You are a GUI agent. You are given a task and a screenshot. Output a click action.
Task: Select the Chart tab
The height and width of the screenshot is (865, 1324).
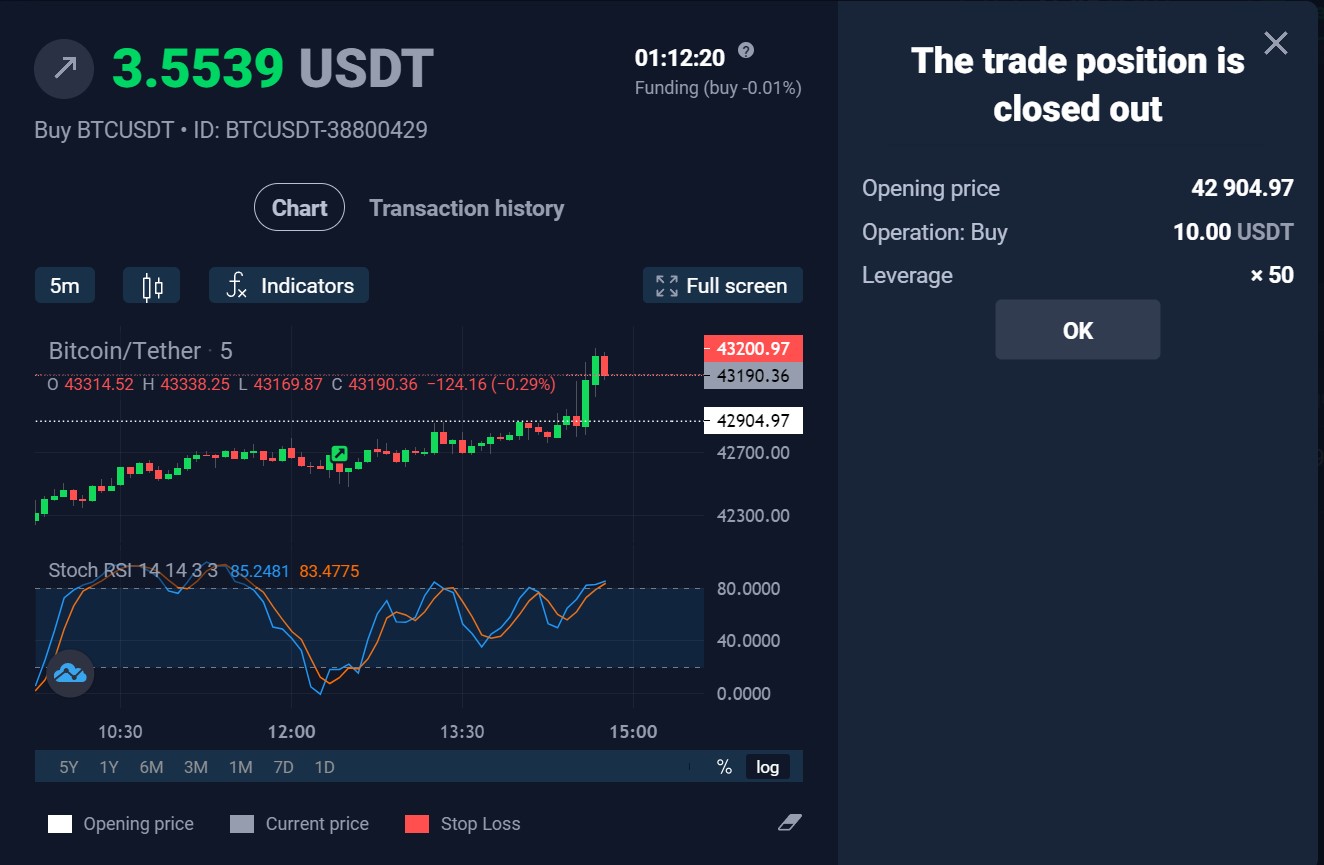(x=299, y=208)
